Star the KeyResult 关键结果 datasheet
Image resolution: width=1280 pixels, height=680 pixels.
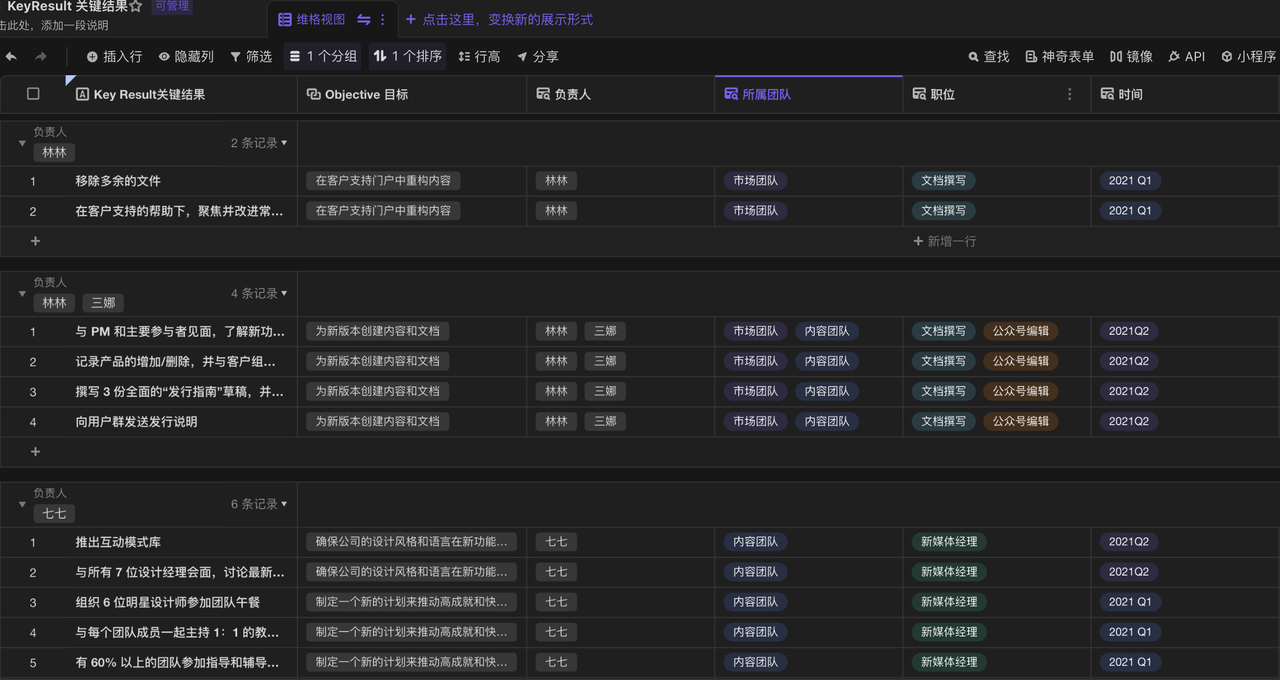point(136,7)
